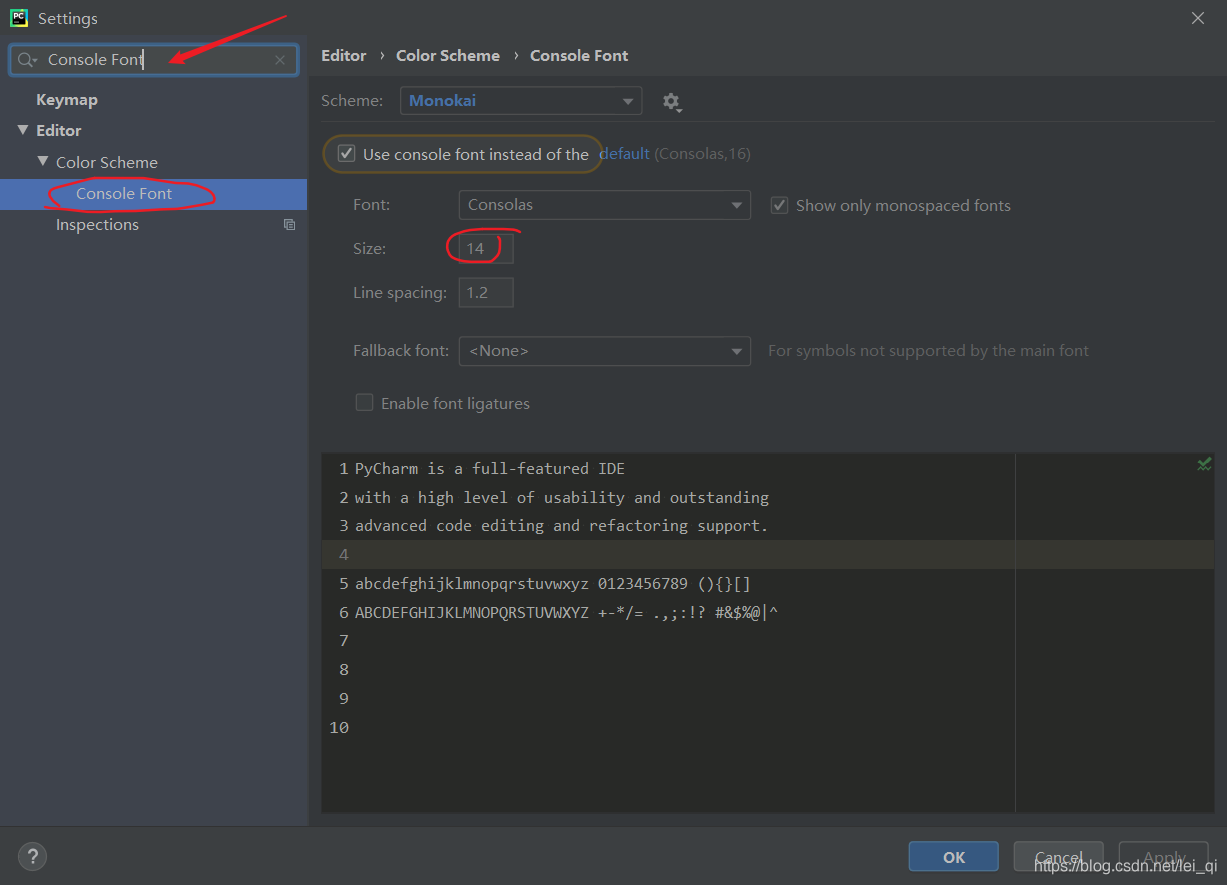This screenshot has width=1227, height=885.
Task: Open the default font link
Action: (x=624, y=154)
